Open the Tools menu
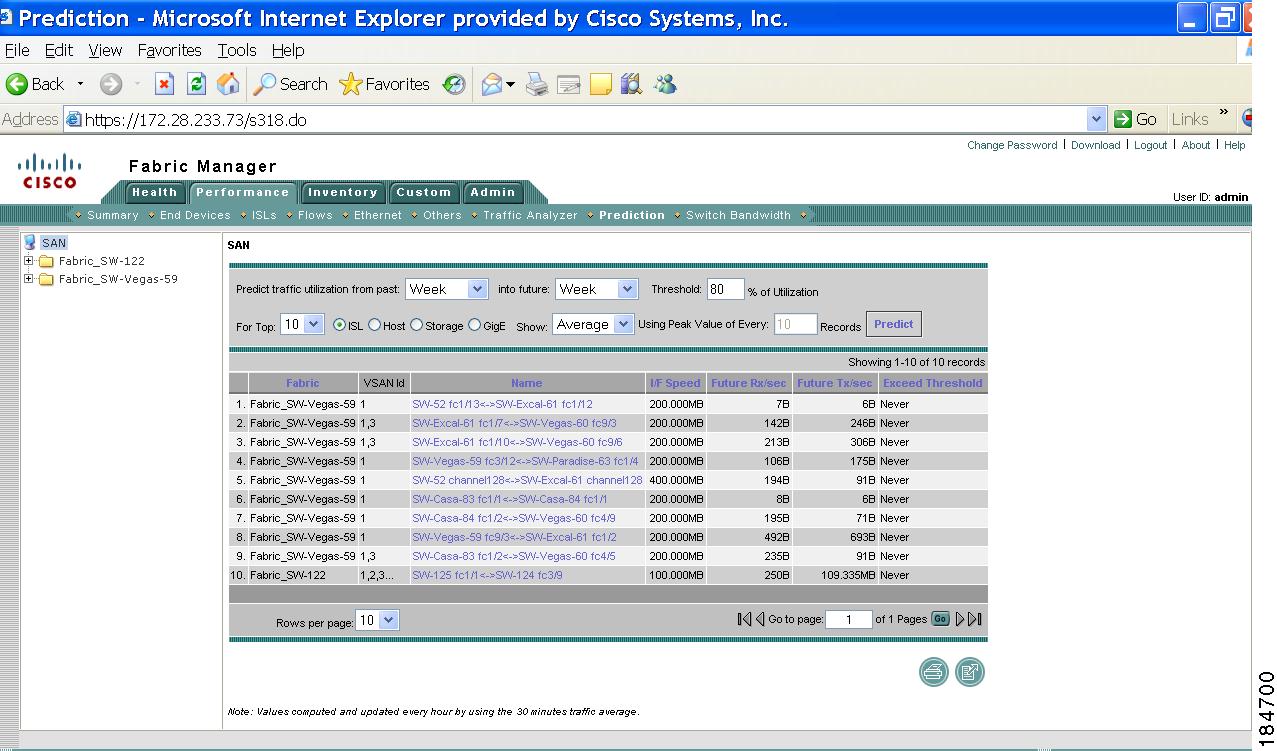Viewport: 1277px width, 751px height. [237, 50]
